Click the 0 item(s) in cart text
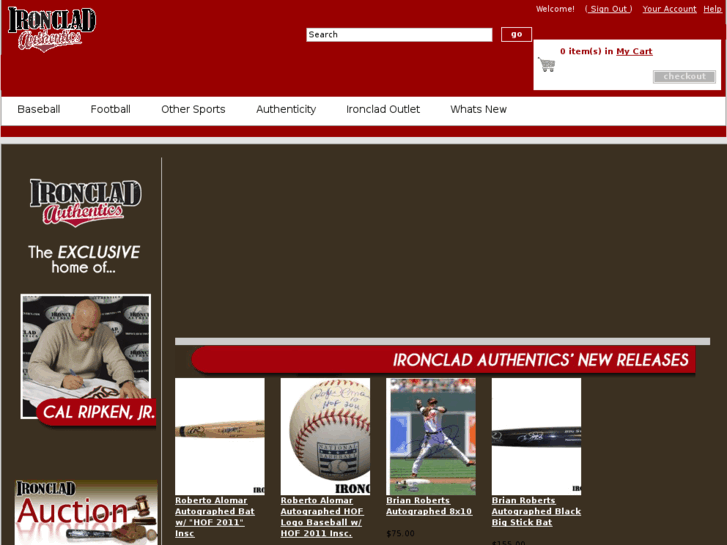The width and height of the screenshot is (727, 545). (587, 51)
